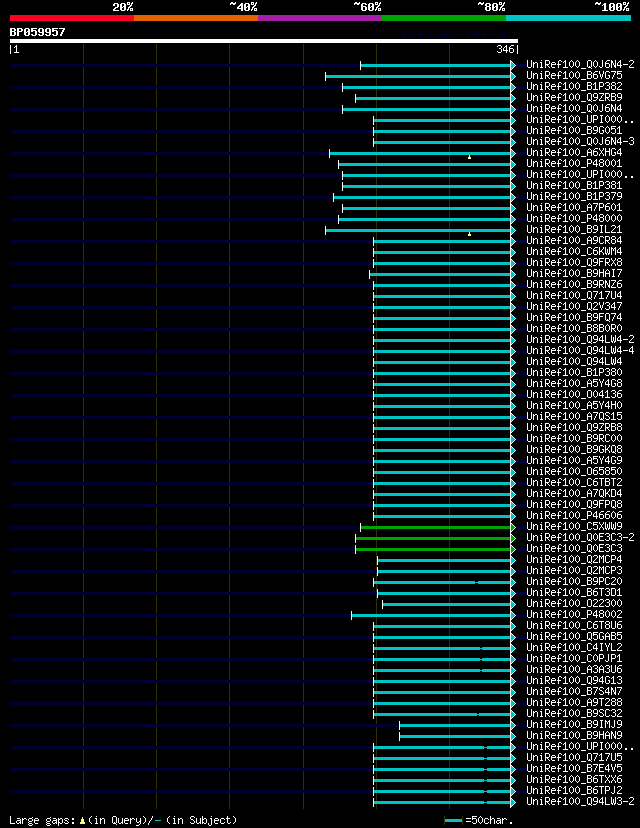Screen dimensions: 640x828
Task: Select label UniRef100_B9HAI7
Action: click(575, 274)
